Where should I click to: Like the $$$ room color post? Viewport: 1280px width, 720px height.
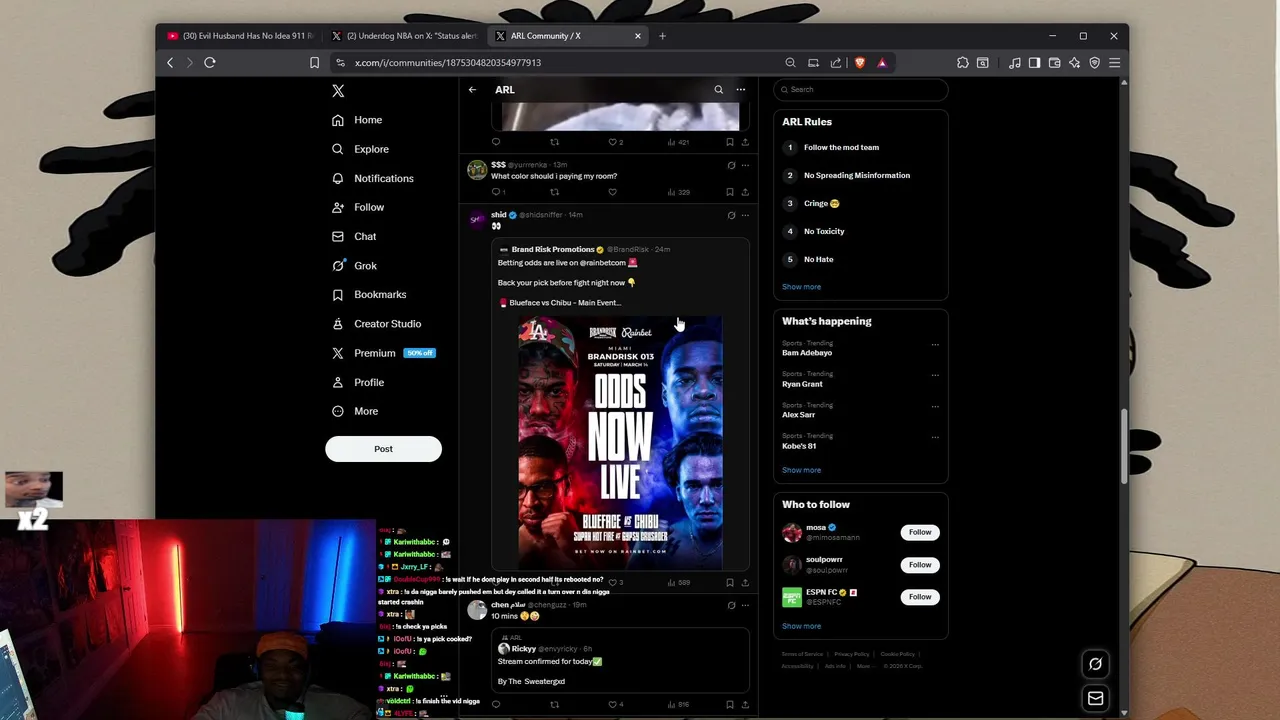(x=612, y=192)
